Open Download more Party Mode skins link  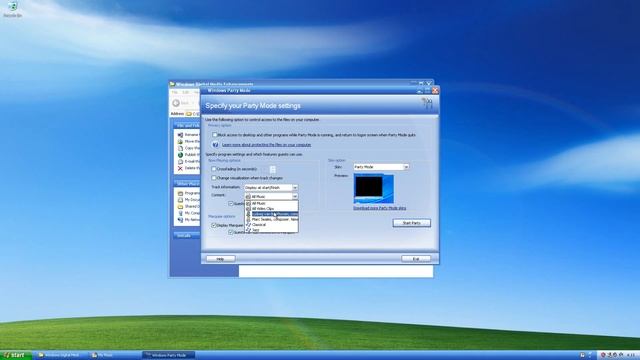tap(380, 208)
